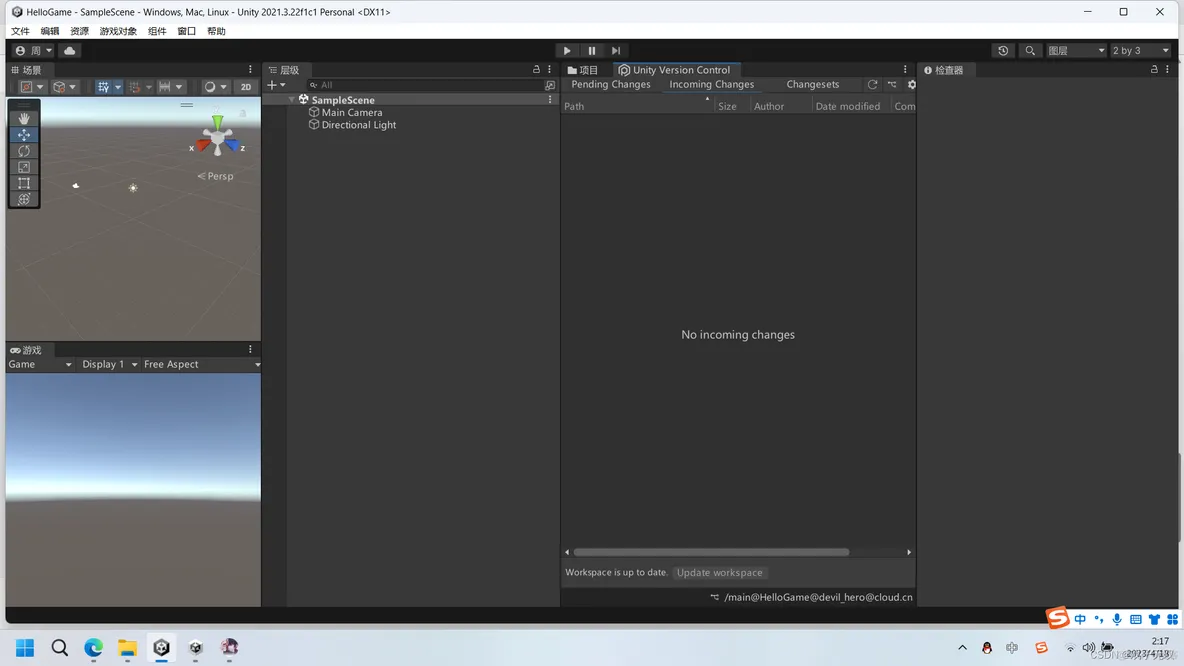Start Play mode
Screen dimensions: 1184x666
(567, 51)
